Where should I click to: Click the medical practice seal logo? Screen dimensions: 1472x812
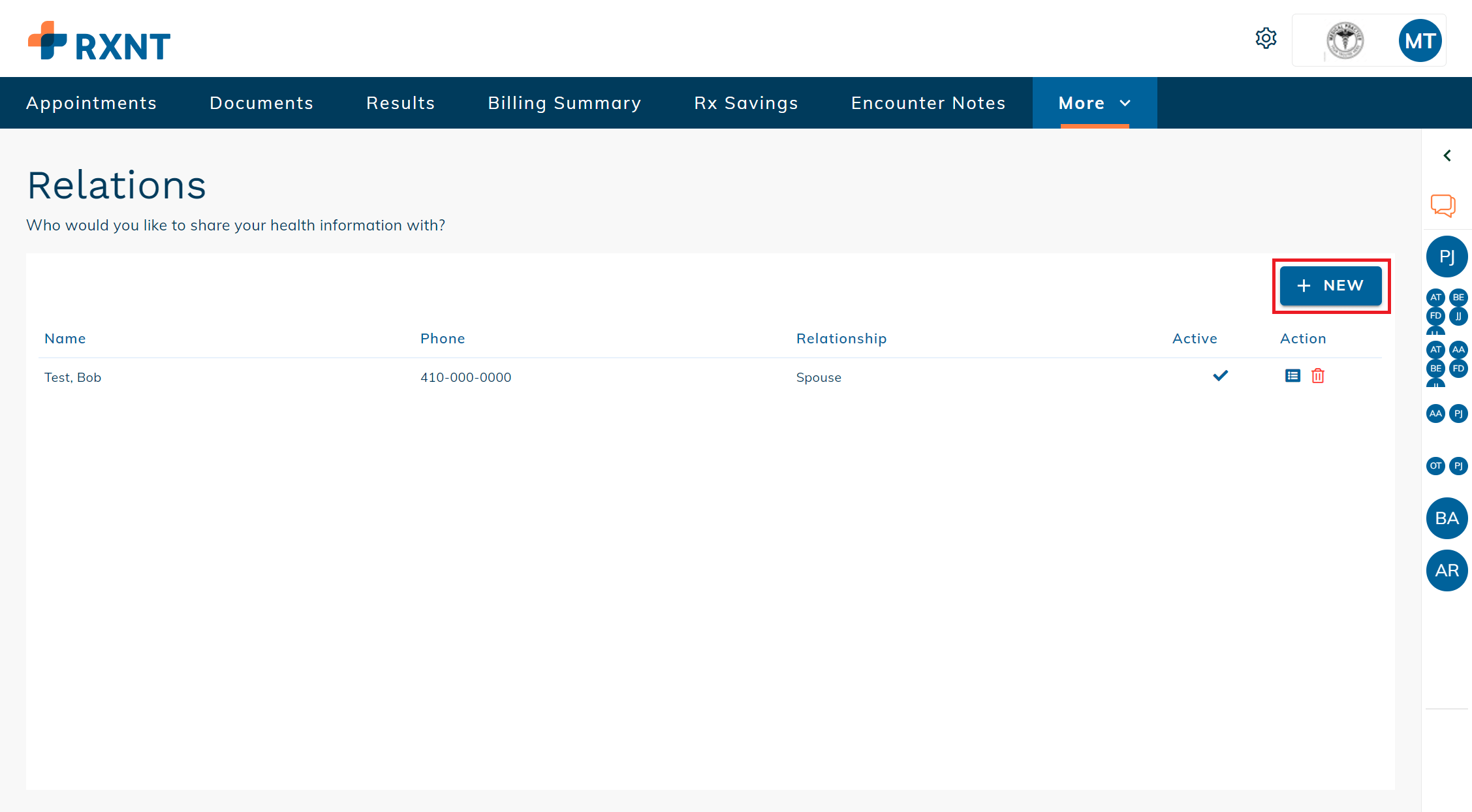[1345, 40]
